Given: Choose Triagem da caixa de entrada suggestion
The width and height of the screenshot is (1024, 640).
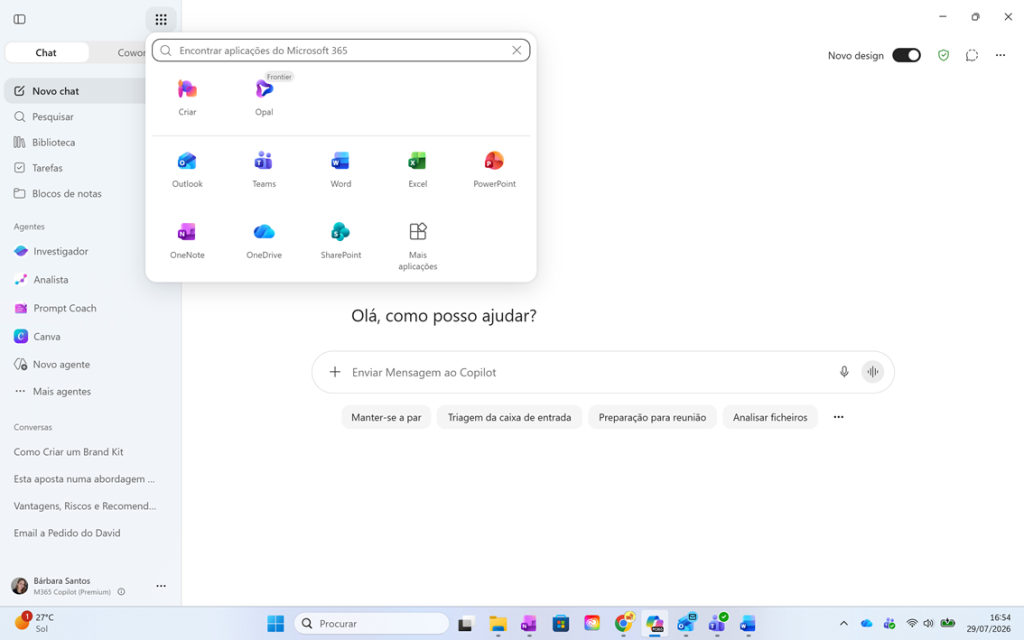Looking at the screenshot, I should (x=509, y=417).
